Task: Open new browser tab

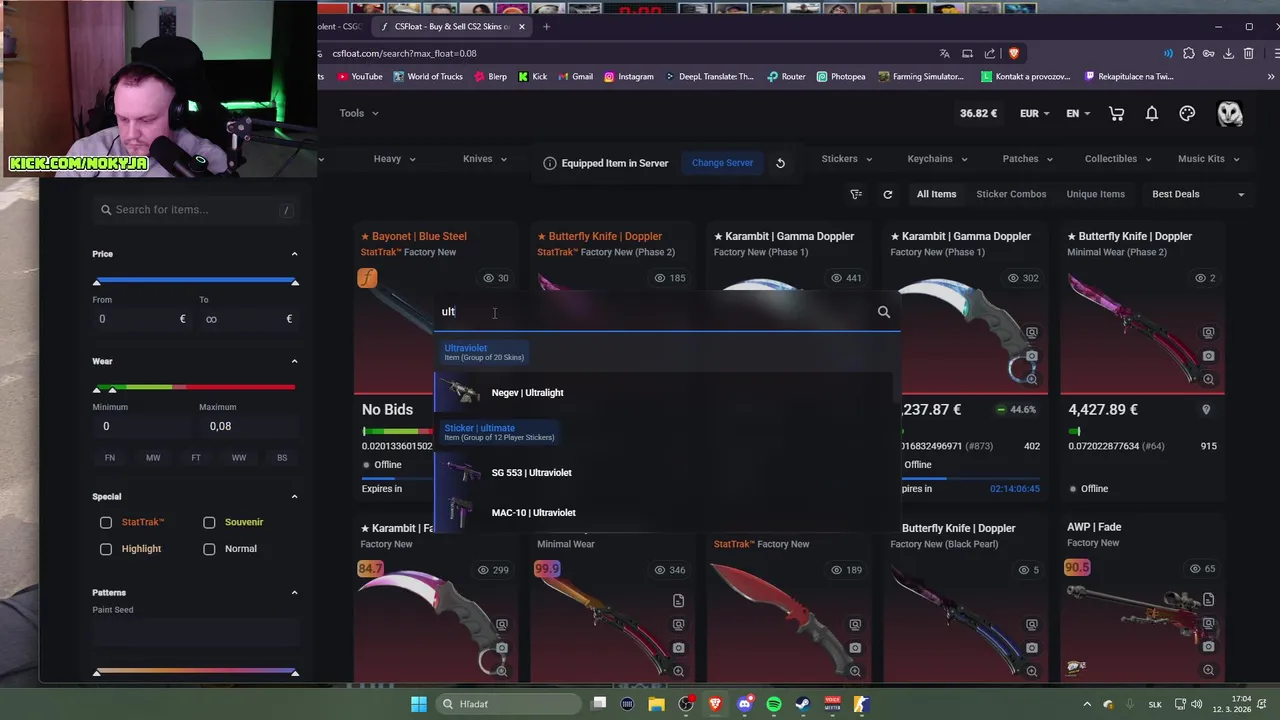Action: (546, 26)
